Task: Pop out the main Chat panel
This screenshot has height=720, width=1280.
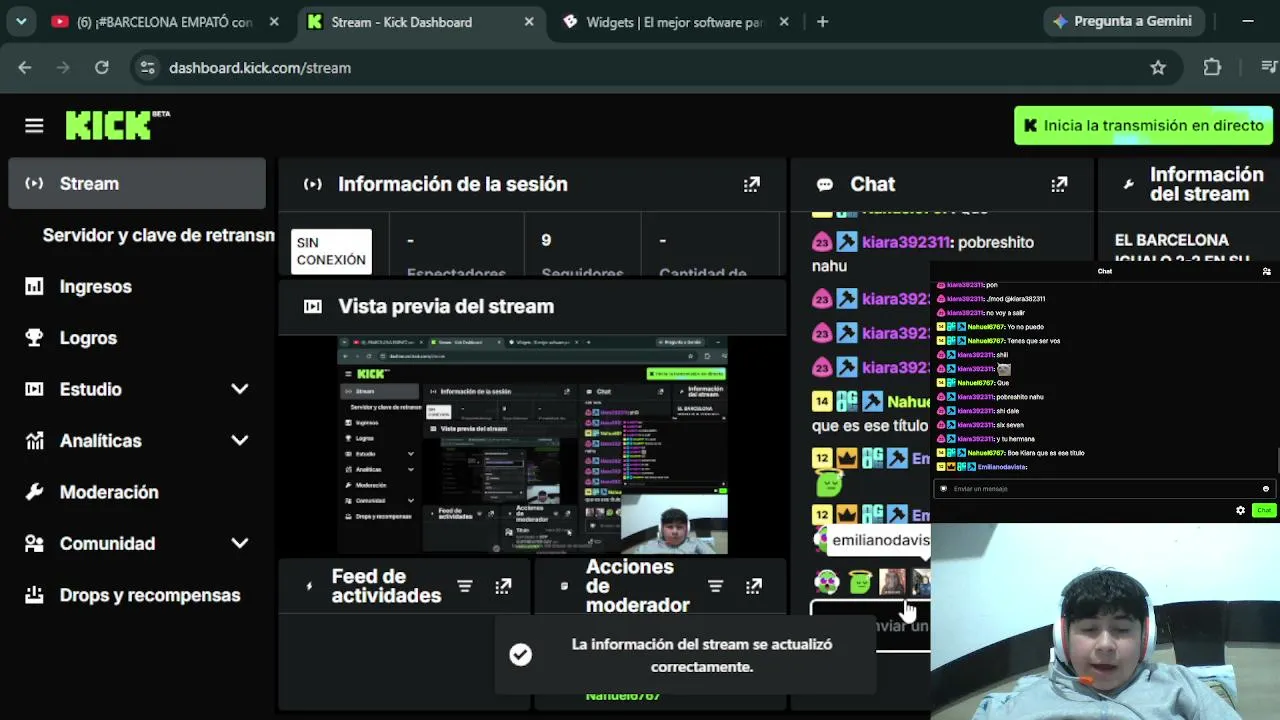Action: tap(1059, 184)
